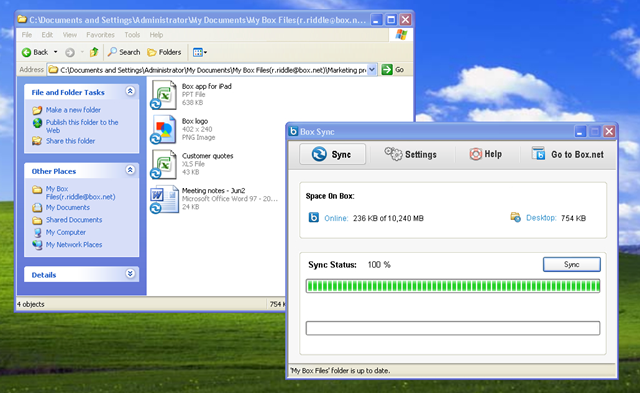Click the 'Customer quotes' file name
This screenshot has width=640, height=393.
pyautogui.click(x=207, y=155)
